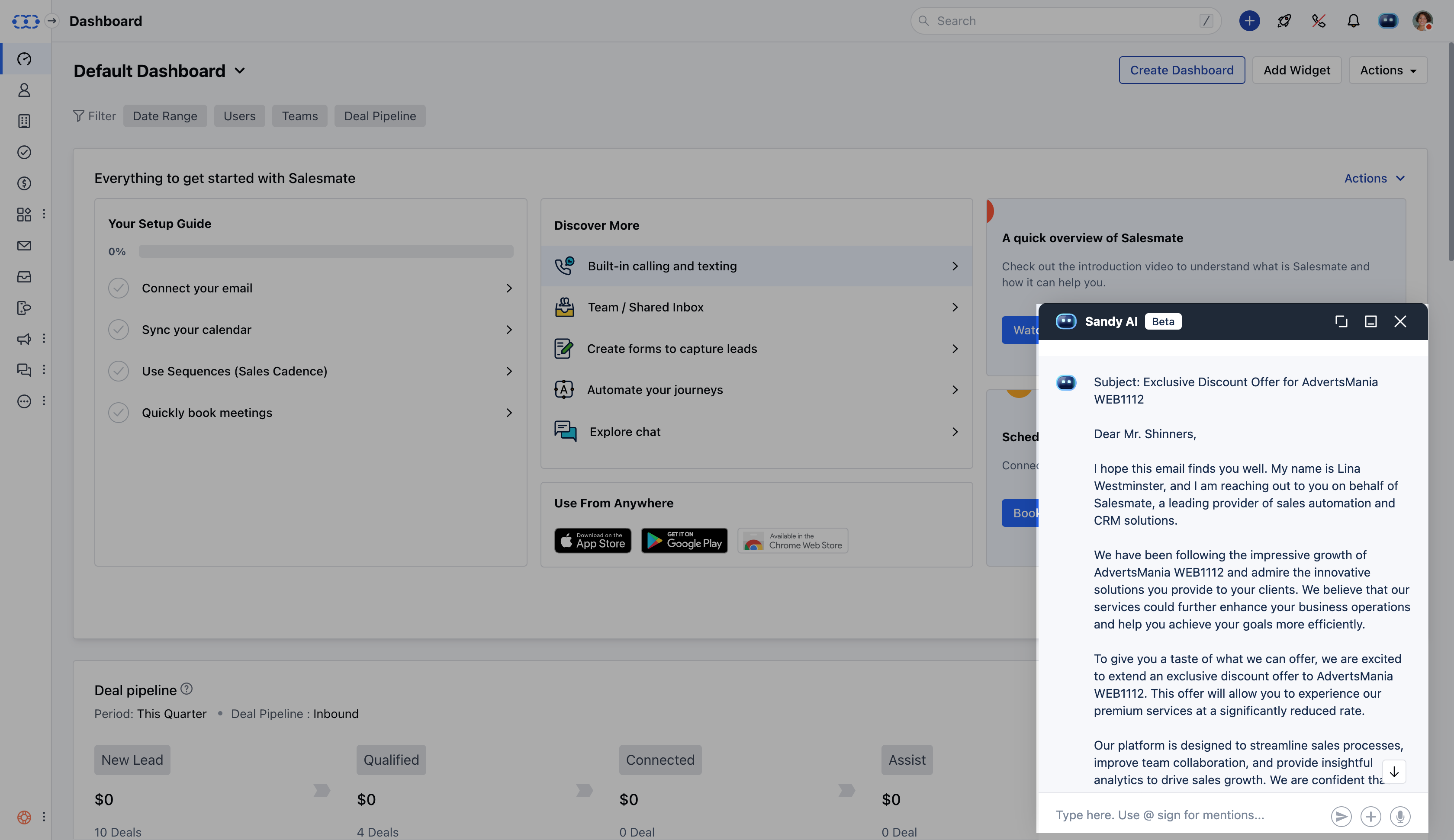The image size is (1454, 840).
Task: Click the blue plus quick-add icon
Action: [x=1249, y=21]
